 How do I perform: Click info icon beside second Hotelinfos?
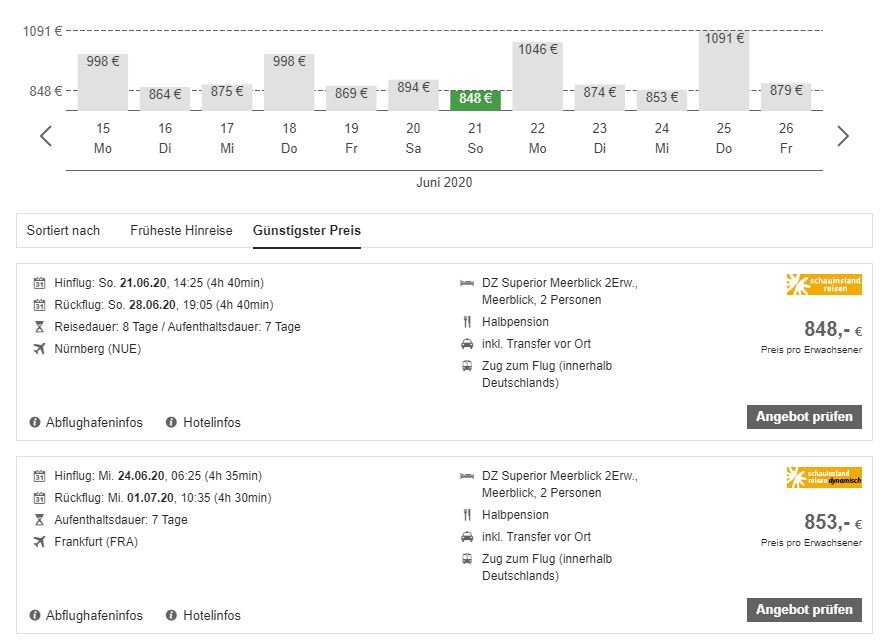click(x=172, y=615)
